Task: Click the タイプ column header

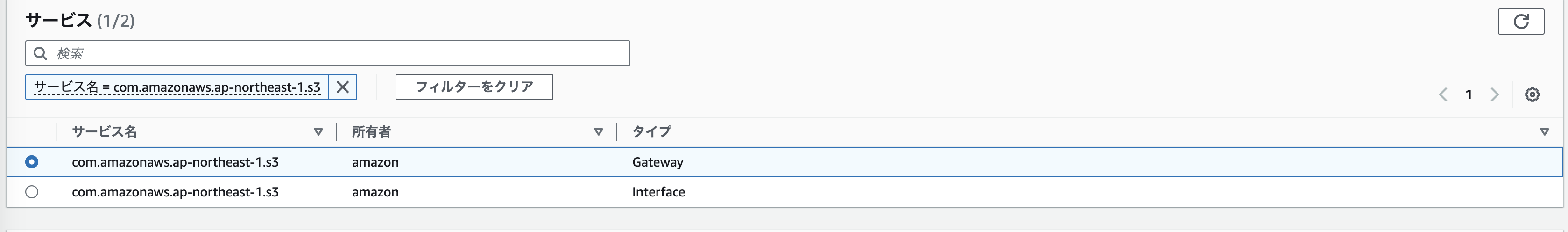Action: point(651,132)
